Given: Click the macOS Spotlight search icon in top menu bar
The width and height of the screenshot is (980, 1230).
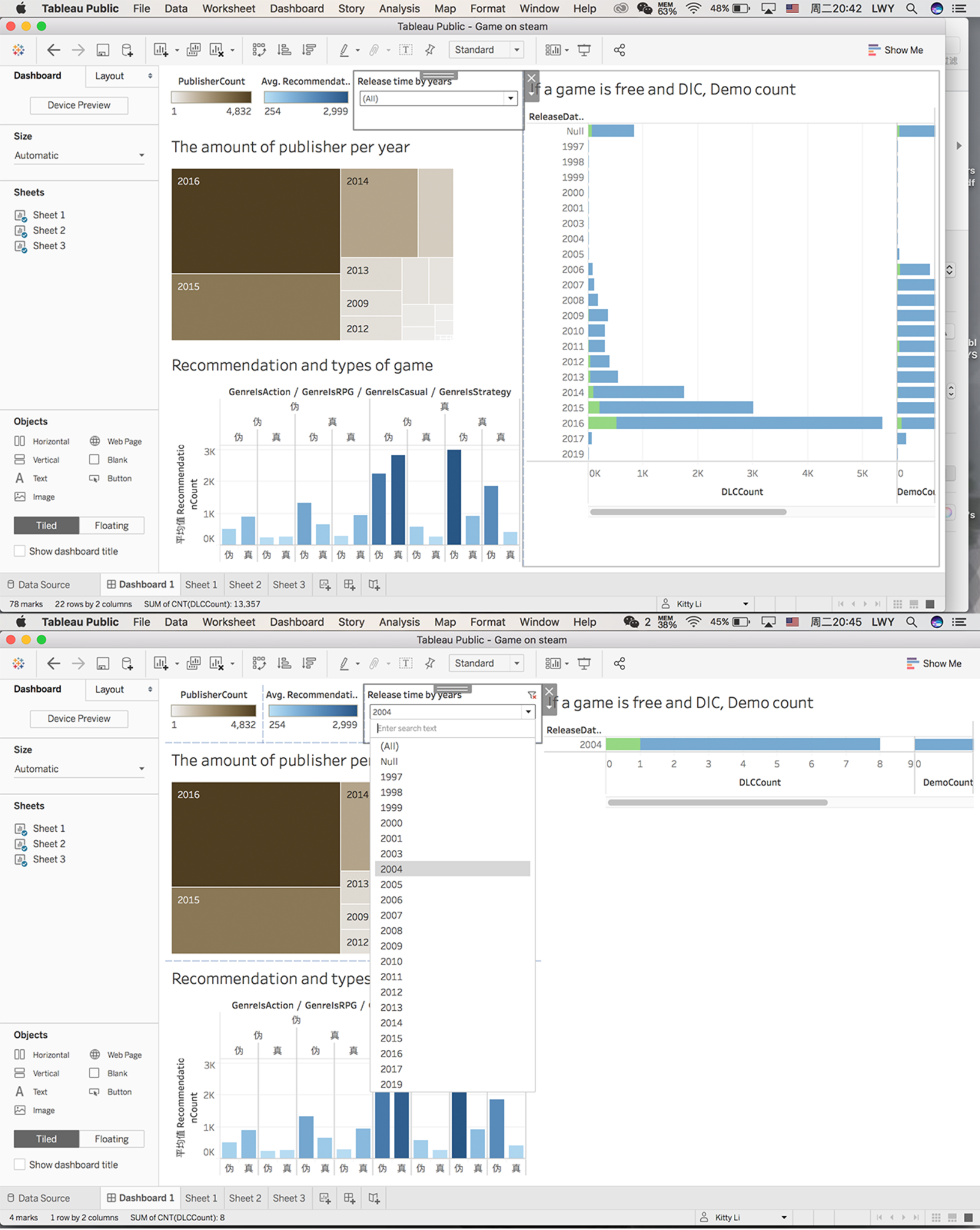Looking at the screenshot, I should click(x=911, y=8).
